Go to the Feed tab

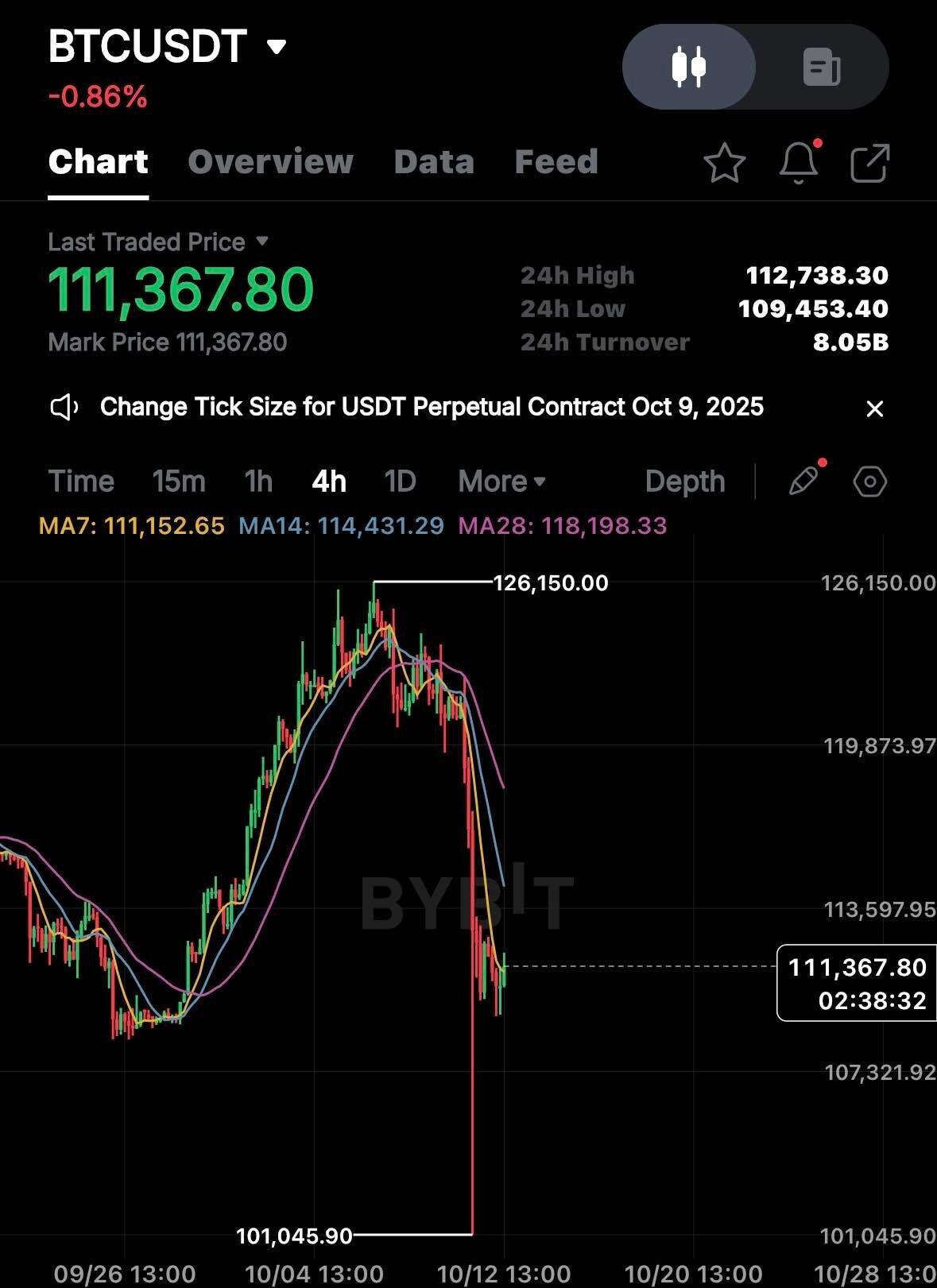[556, 162]
